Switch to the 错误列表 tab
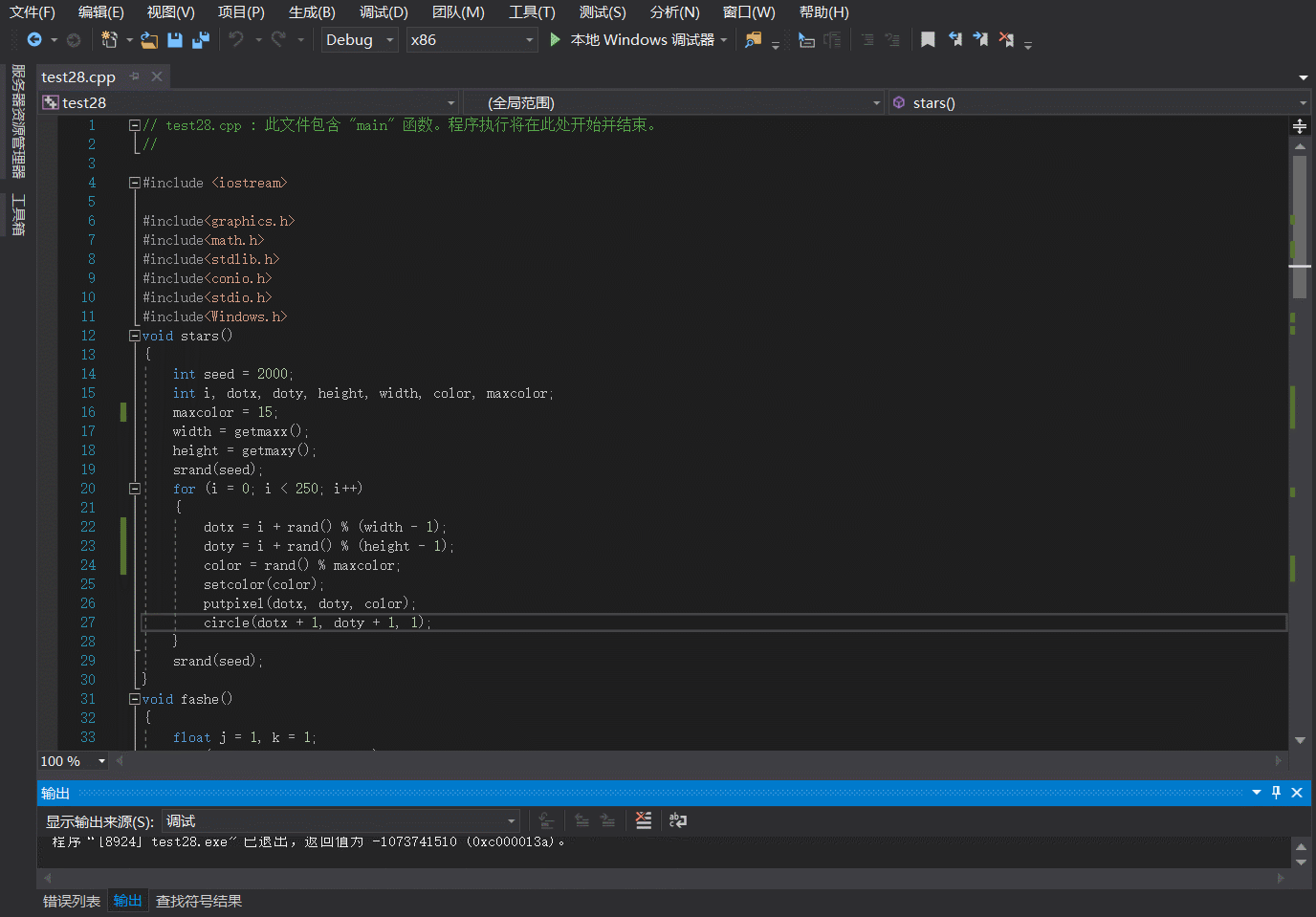Screen dimensions: 1316x917 [x=72, y=901]
